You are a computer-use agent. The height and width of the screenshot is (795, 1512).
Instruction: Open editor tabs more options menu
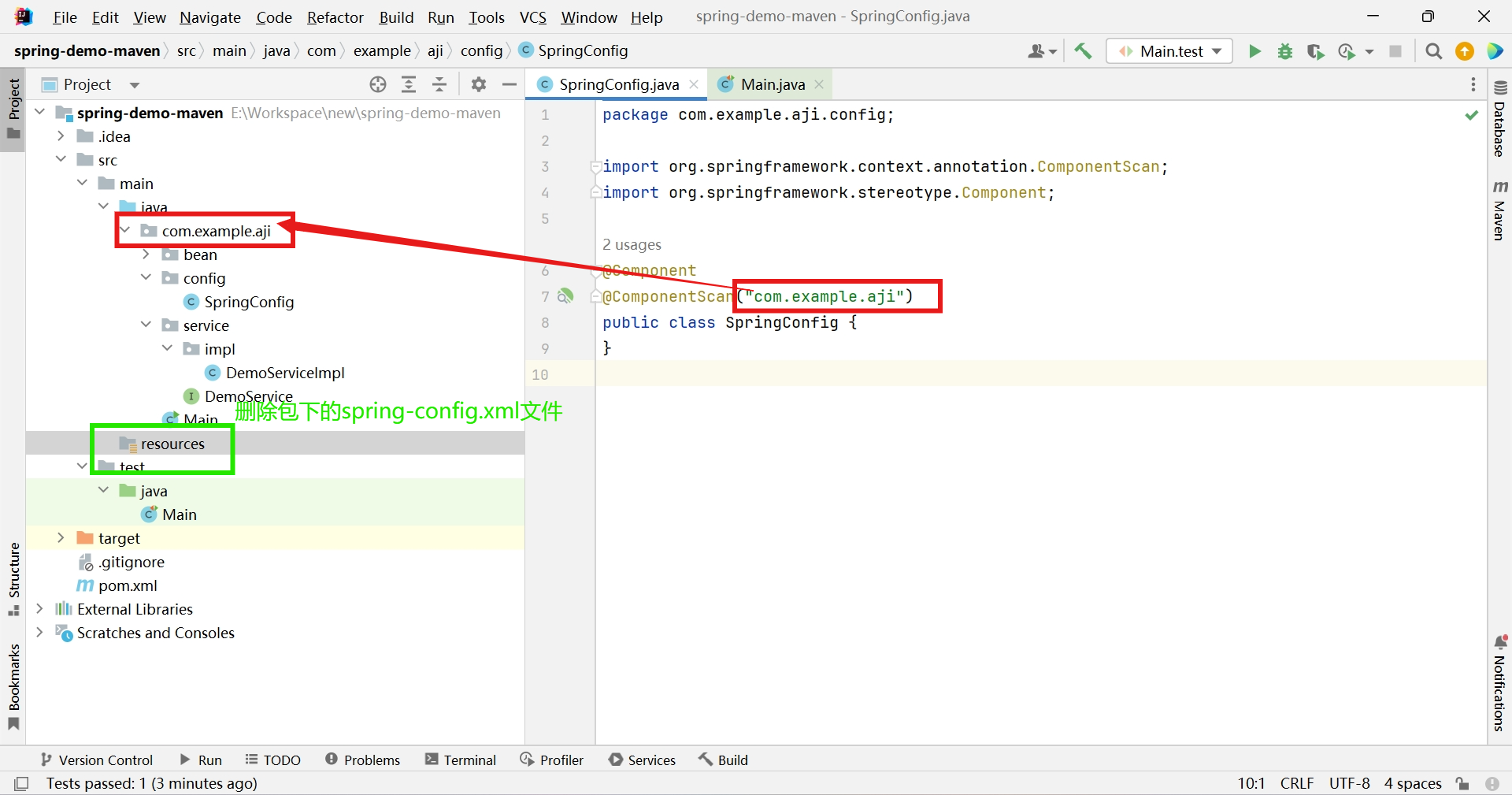coord(1473,84)
